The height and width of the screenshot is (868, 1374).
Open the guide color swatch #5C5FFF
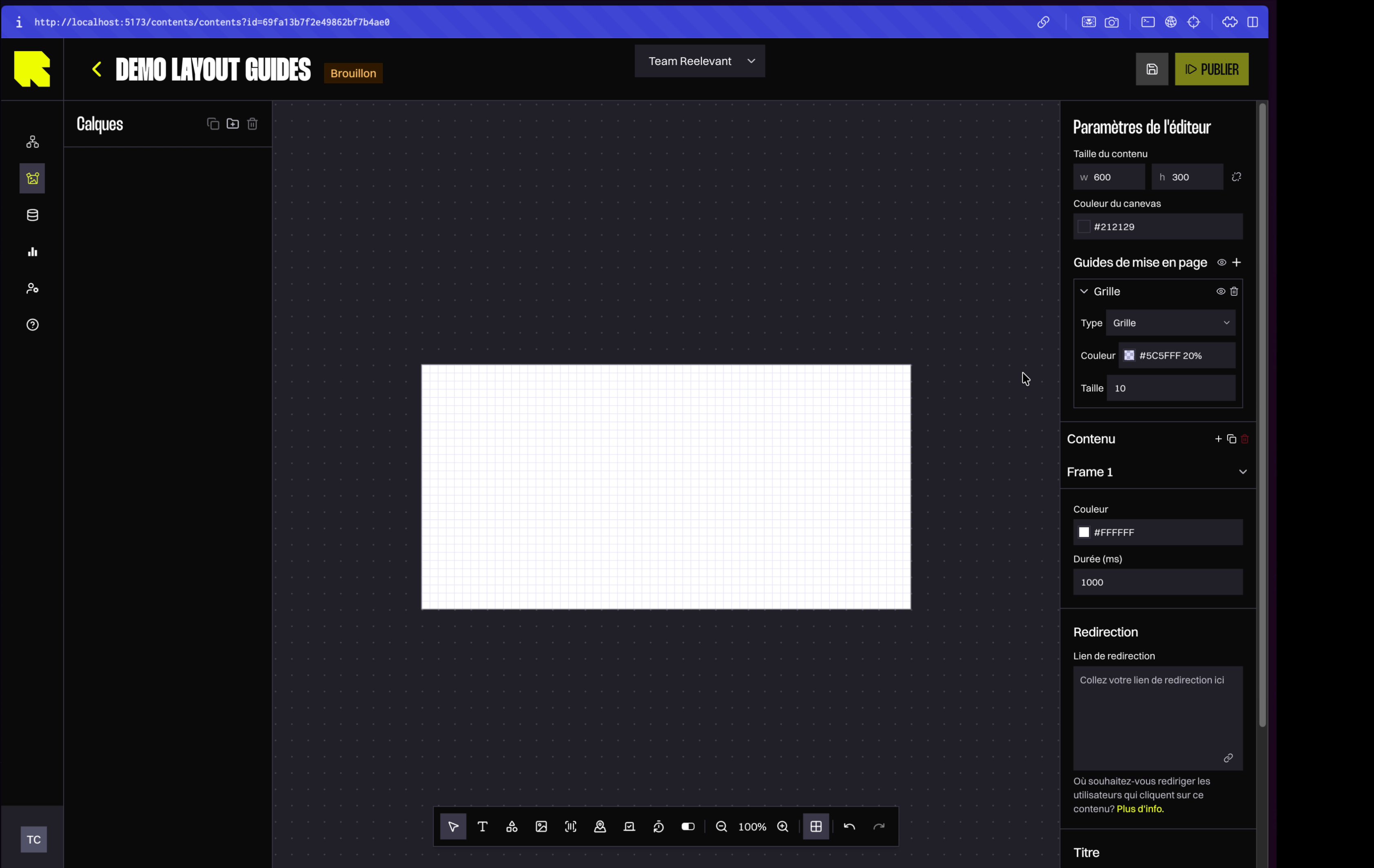[x=1129, y=356]
